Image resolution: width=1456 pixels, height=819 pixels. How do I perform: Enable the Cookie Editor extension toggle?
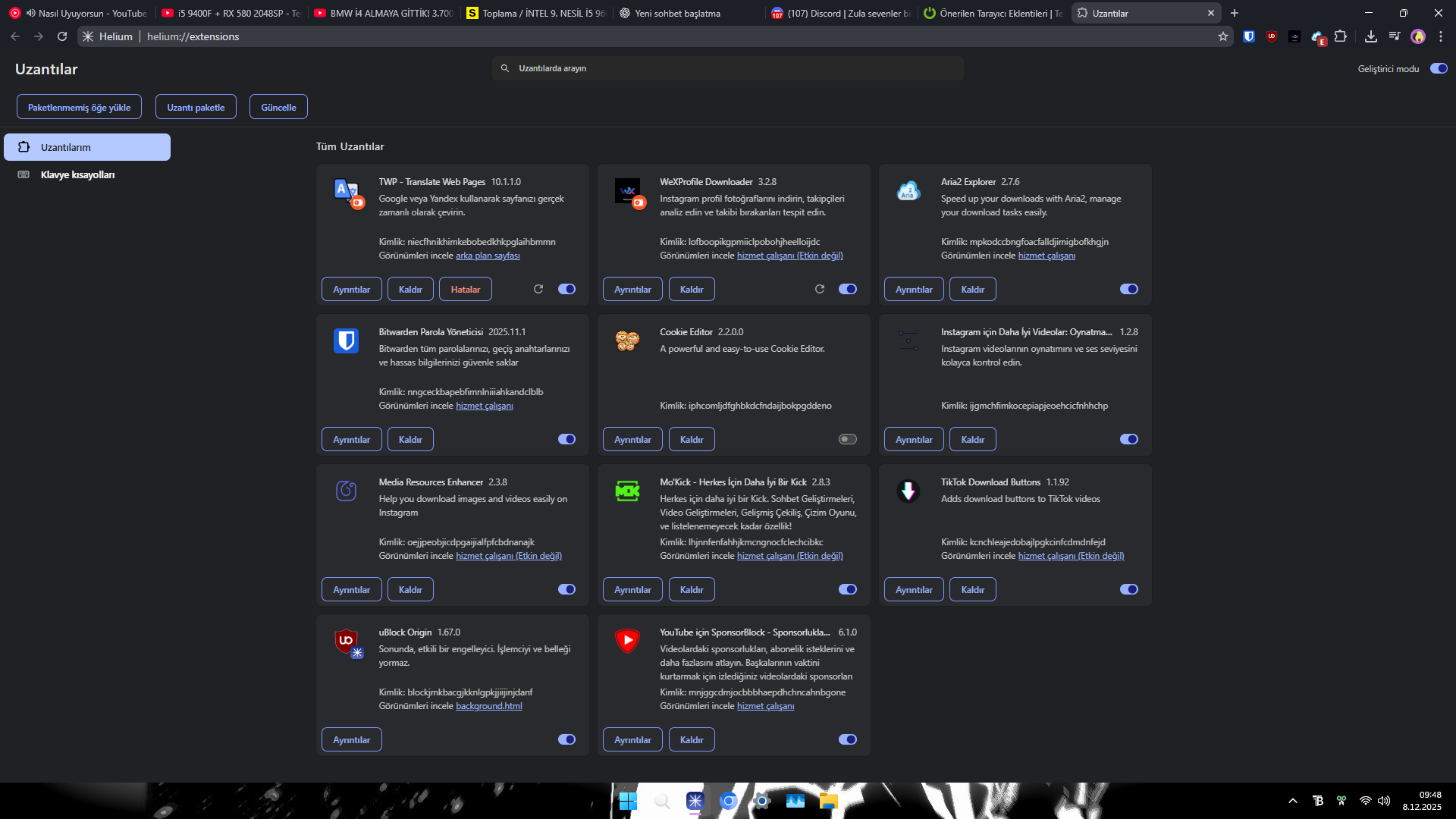point(848,439)
